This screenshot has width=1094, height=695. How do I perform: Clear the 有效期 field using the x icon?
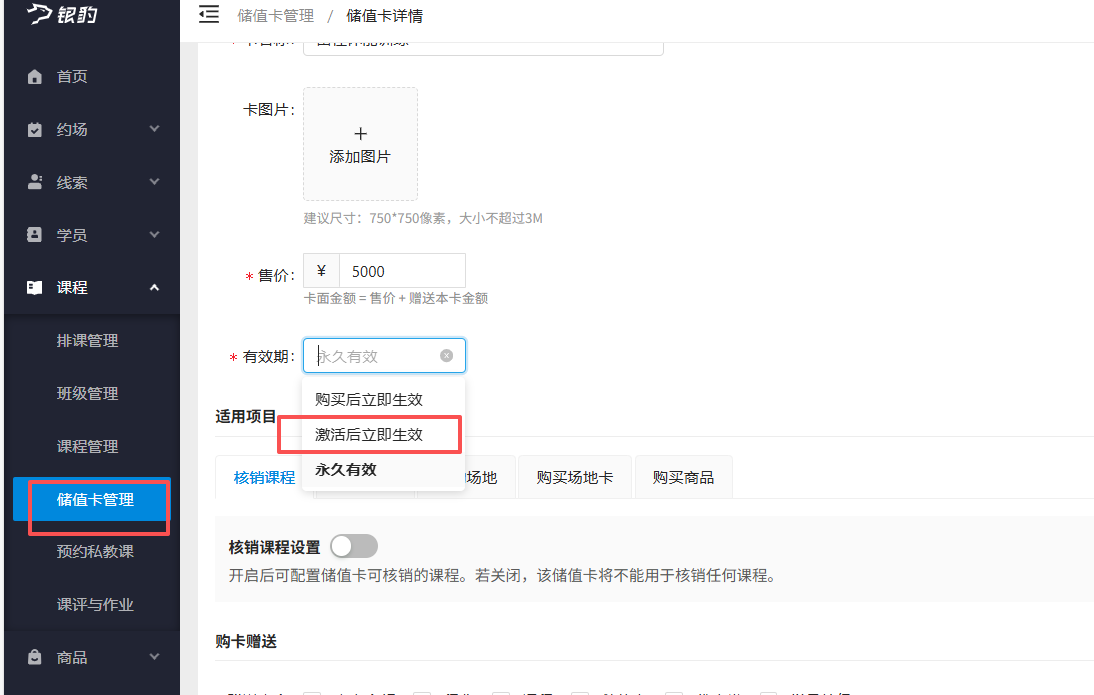[446, 355]
